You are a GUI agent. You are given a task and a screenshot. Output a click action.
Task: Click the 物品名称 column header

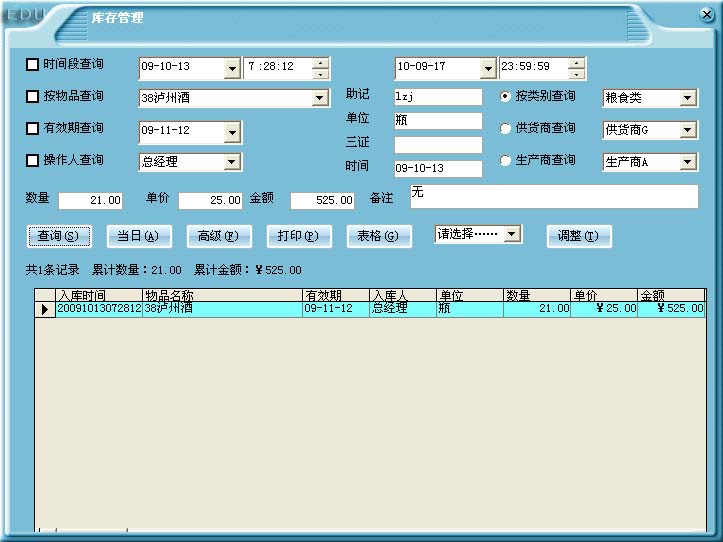coord(222,295)
